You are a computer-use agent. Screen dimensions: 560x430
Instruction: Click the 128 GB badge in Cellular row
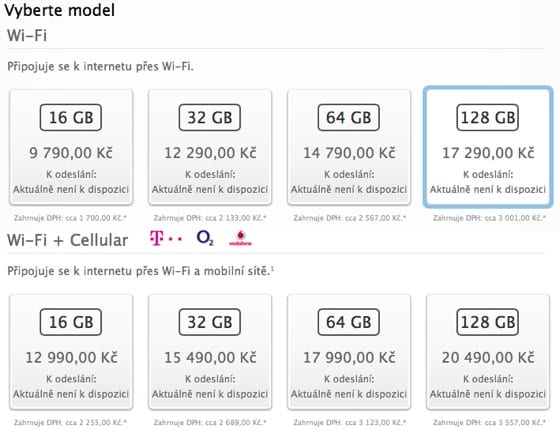click(x=488, y=322)
